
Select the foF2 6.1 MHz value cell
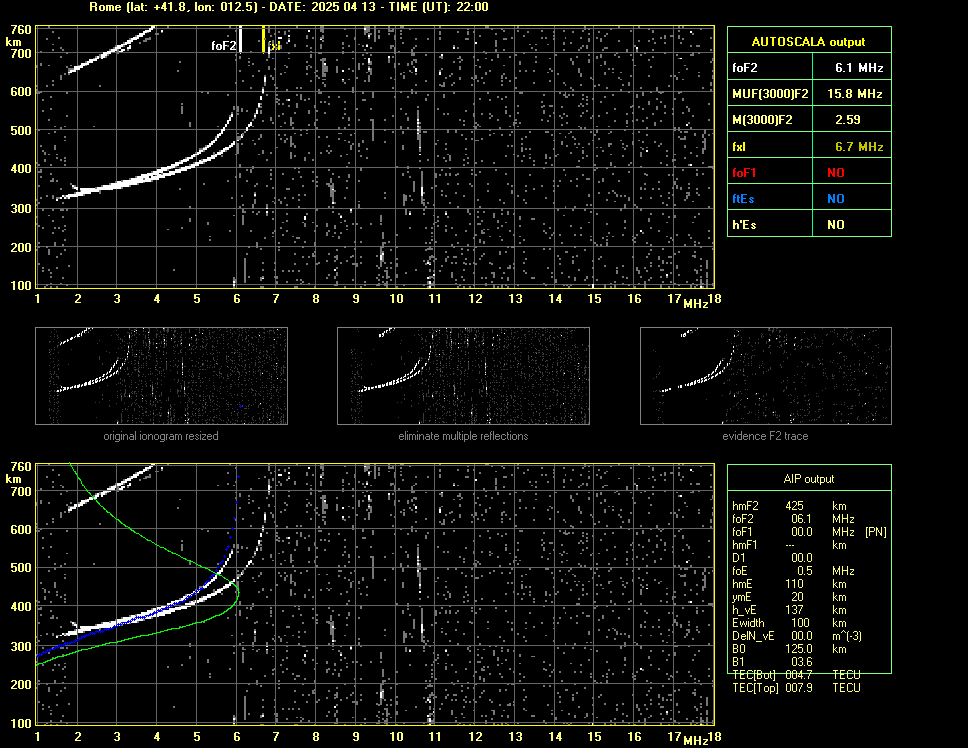click(x=852, y=68)
